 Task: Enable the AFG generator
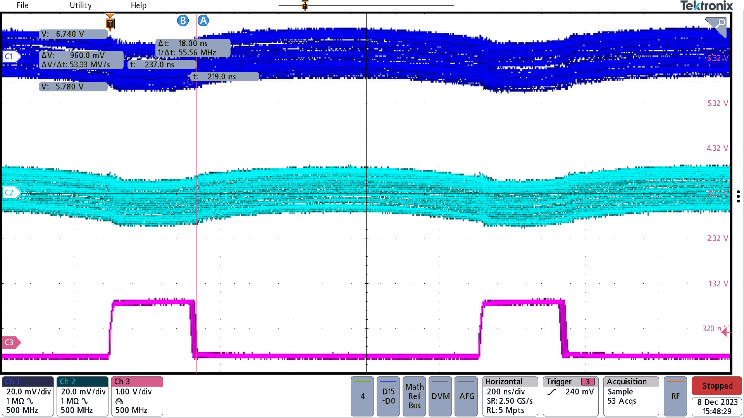pyautogui.click(x=466, y=396)
